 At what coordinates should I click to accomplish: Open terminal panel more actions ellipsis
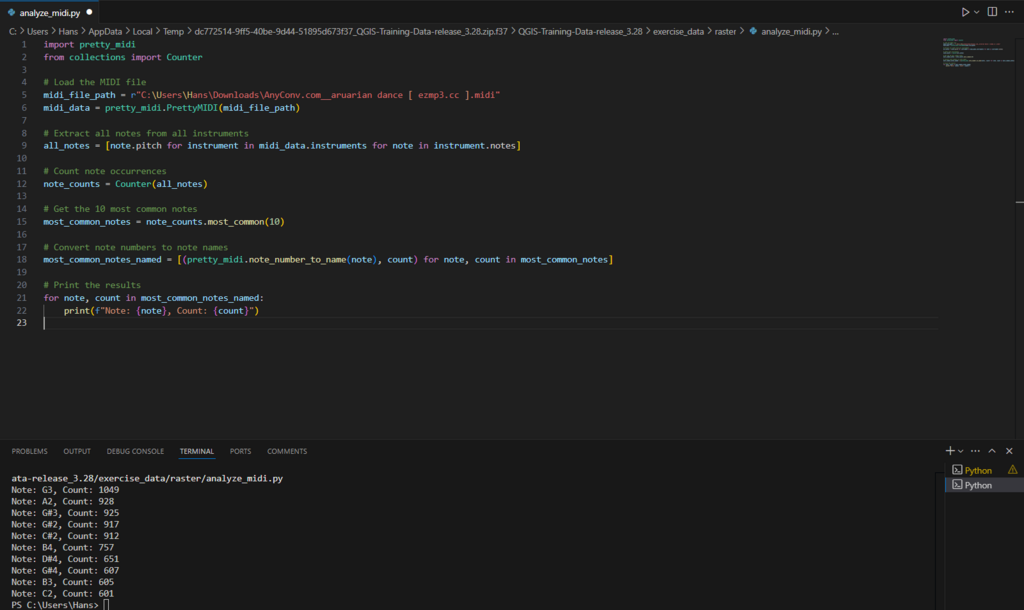[975, 451]
